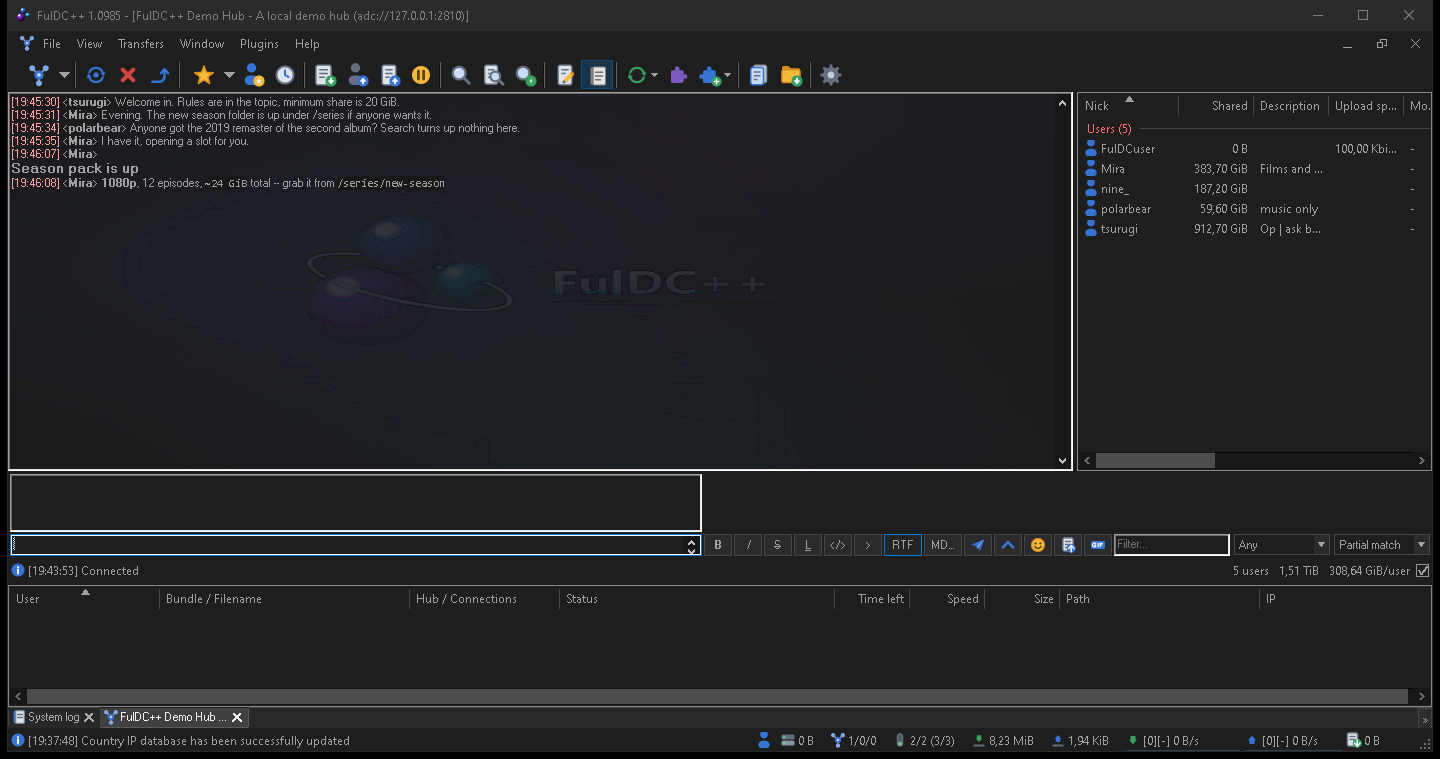
Task: Open finished uploads list icon
Action: click(390, 75)
